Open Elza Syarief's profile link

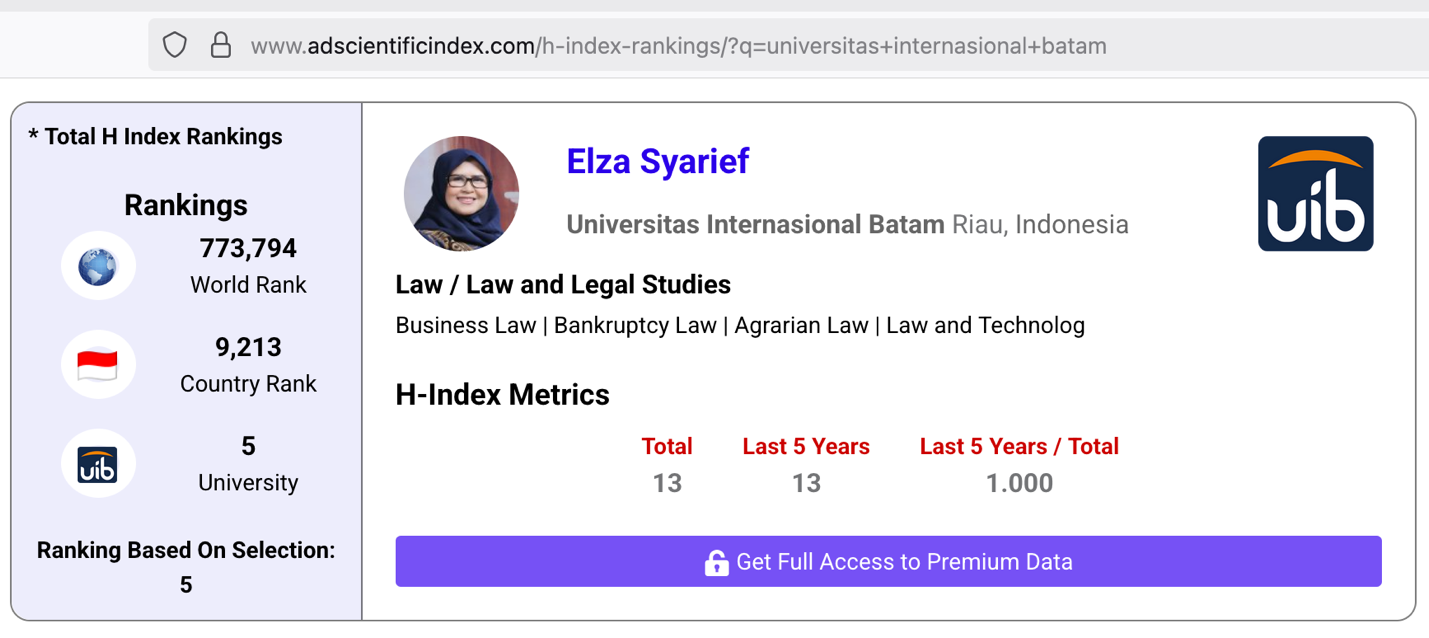657,161
